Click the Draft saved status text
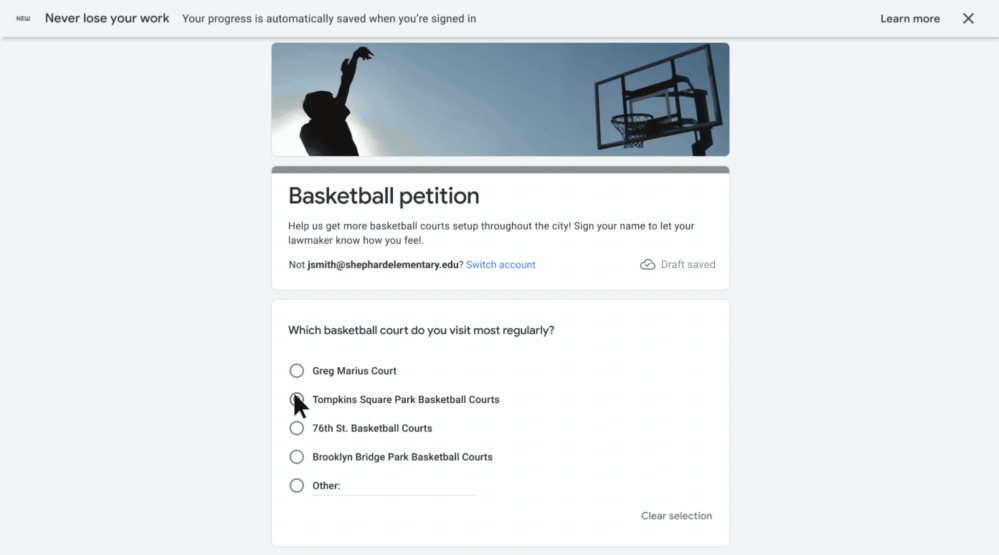The width and height of the screenshot is (999, 555). [x=688, y=265]
